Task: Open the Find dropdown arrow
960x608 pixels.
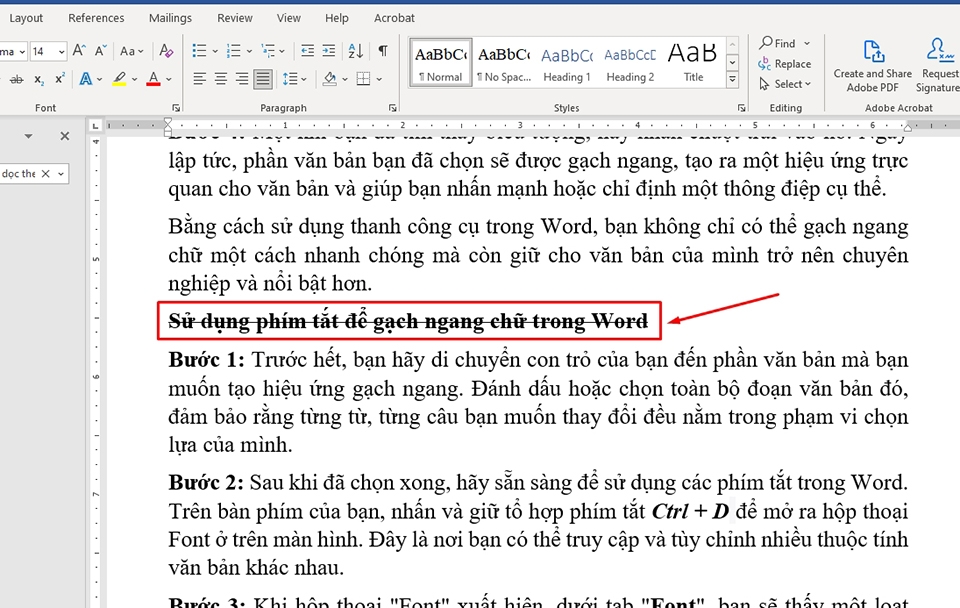Action: click(807, 43)
